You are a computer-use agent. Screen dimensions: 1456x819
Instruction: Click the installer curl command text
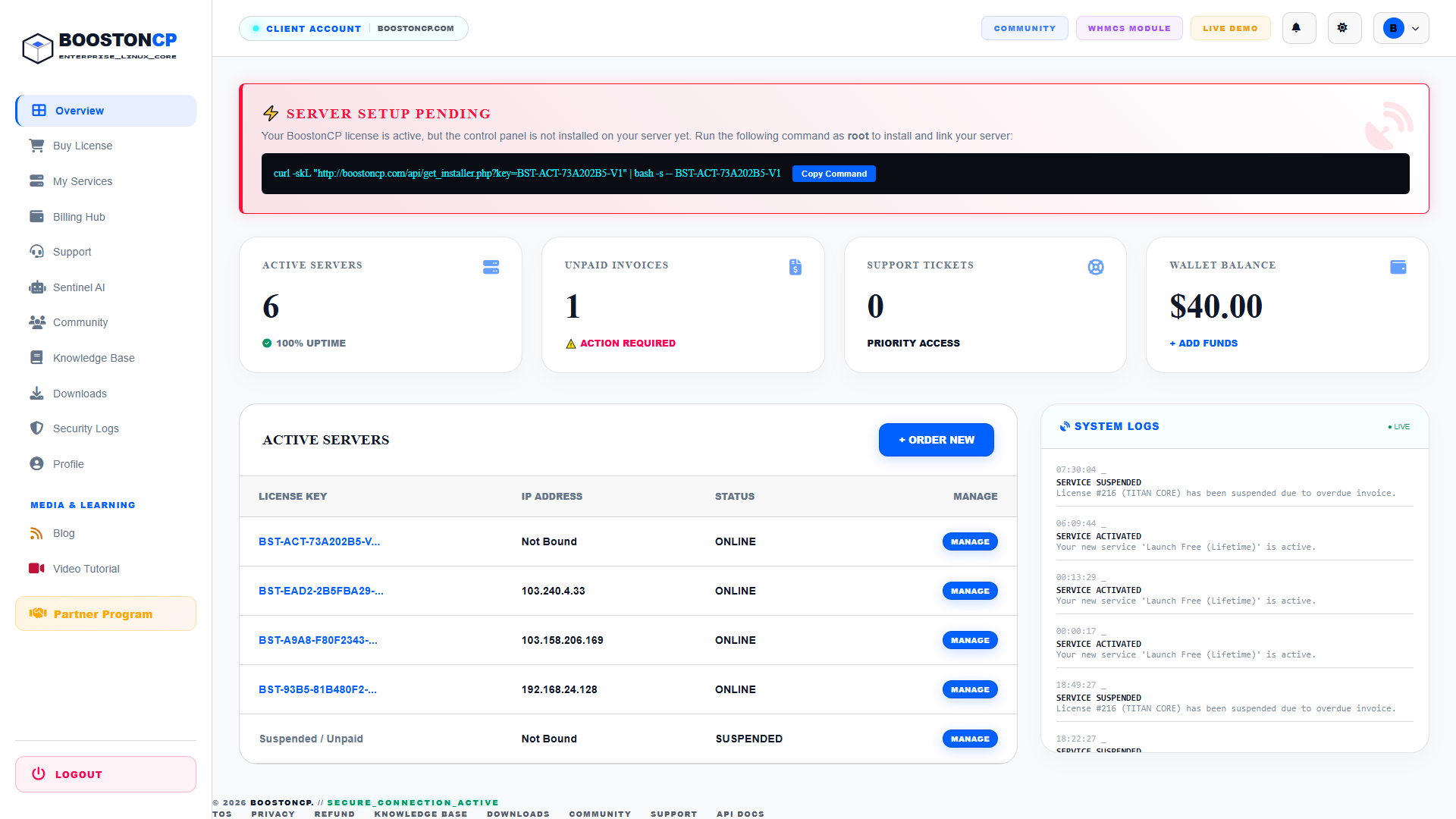tap(527, 174)
